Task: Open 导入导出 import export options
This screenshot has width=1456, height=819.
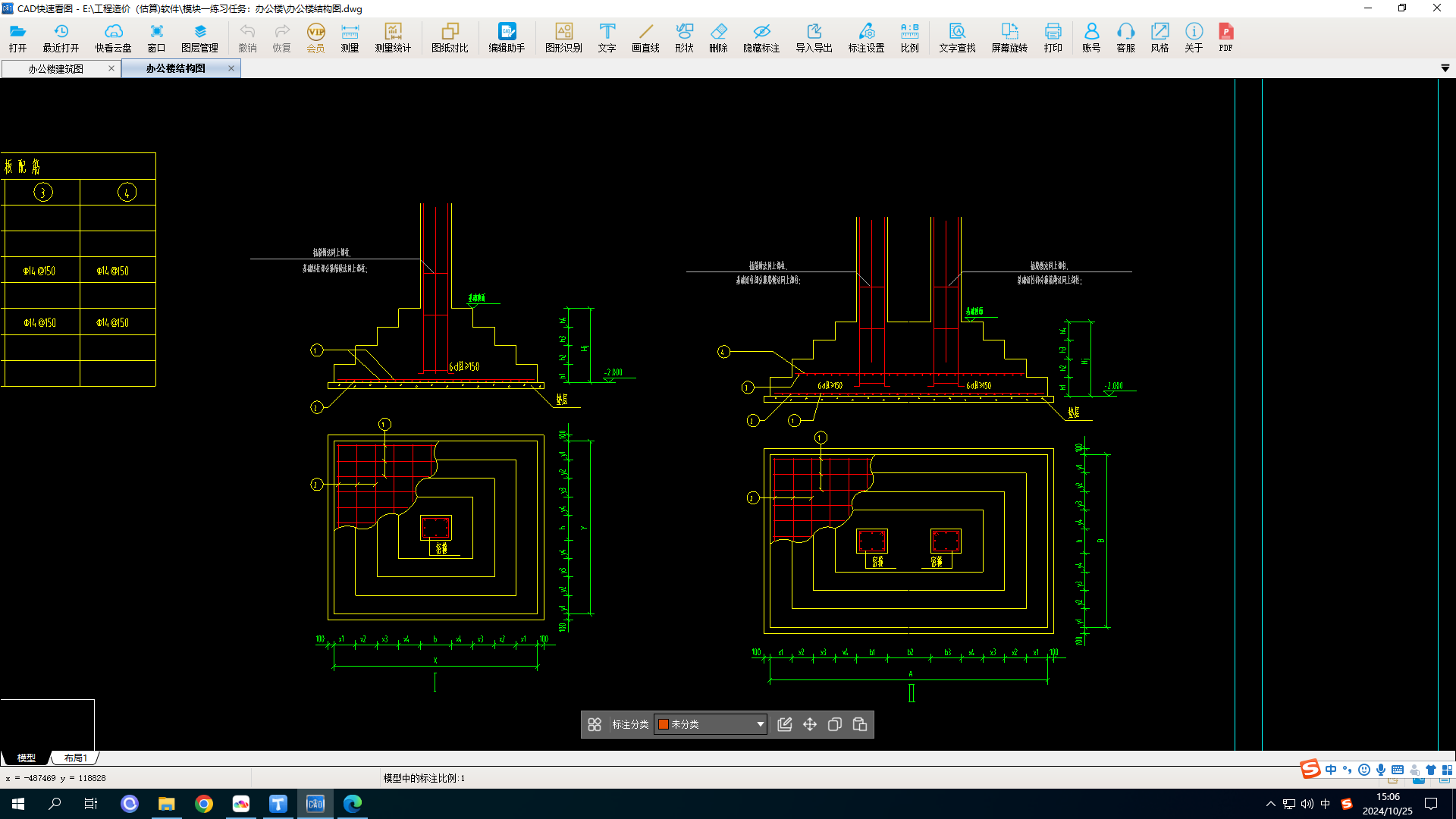Action: tap(814, 38)
